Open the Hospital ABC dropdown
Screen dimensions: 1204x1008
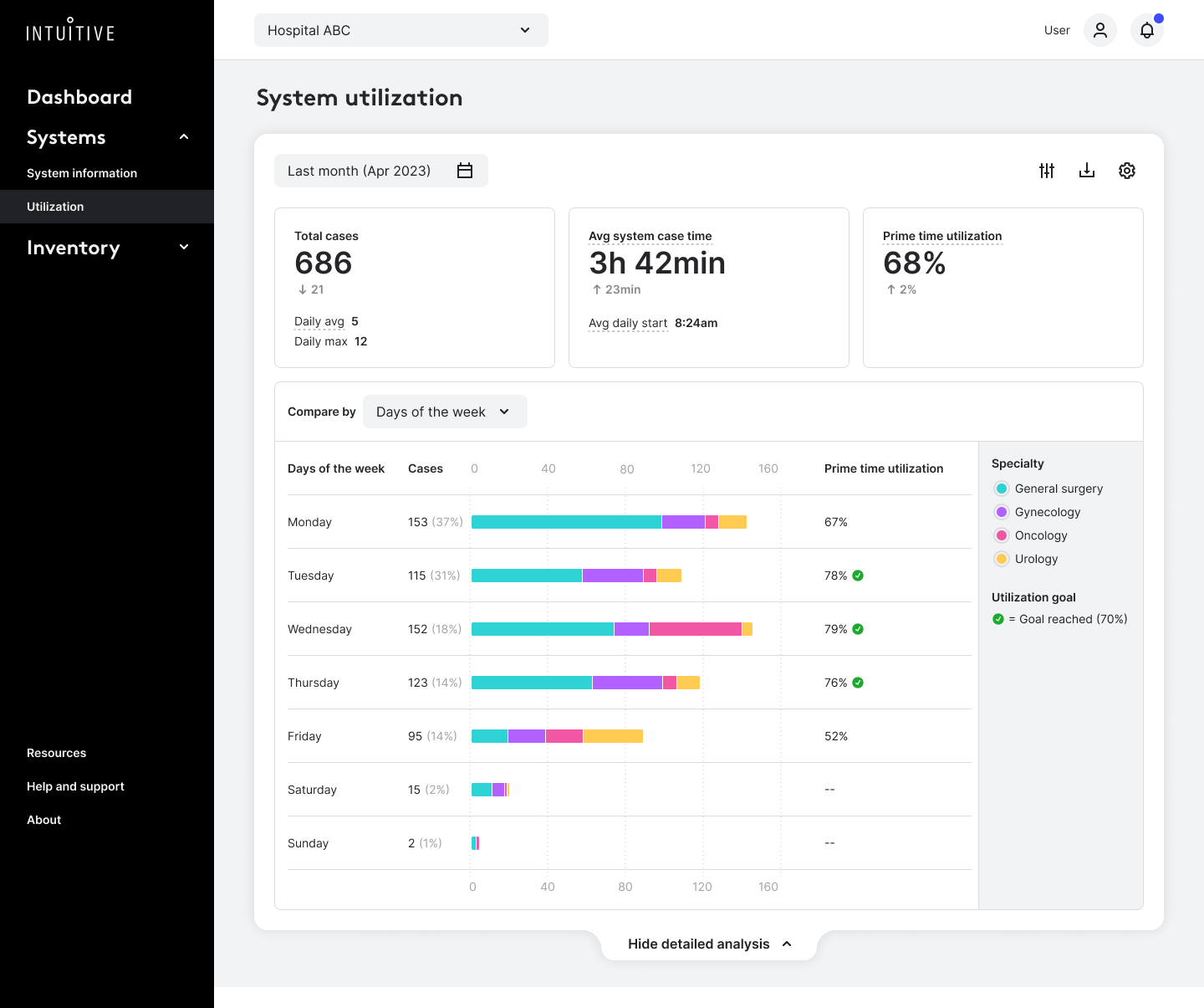pos(401,30)
